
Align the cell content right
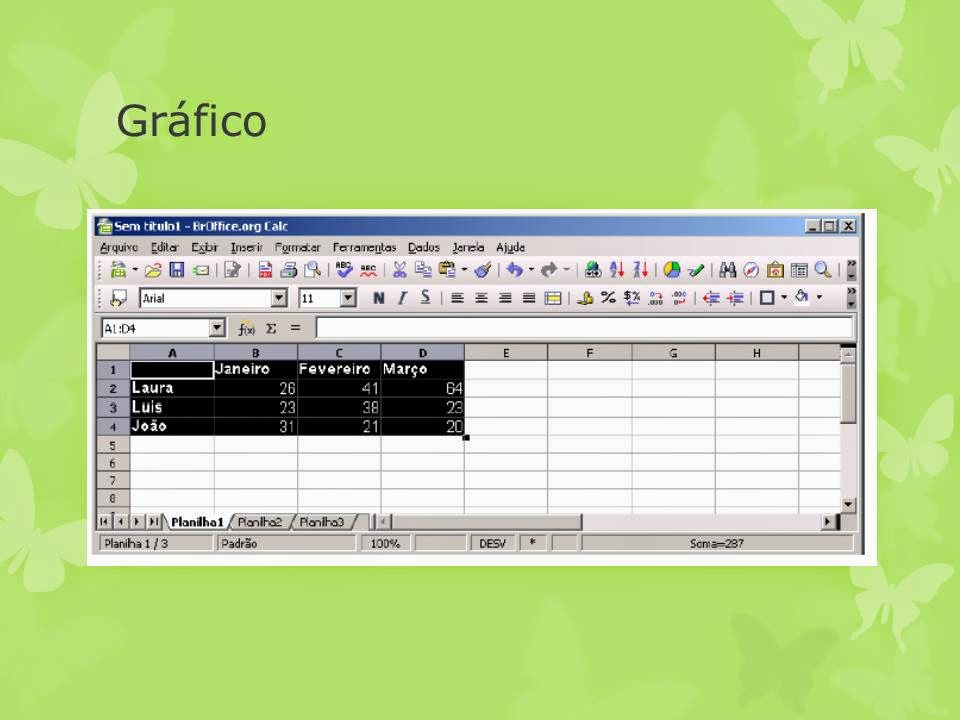point(505,298)
